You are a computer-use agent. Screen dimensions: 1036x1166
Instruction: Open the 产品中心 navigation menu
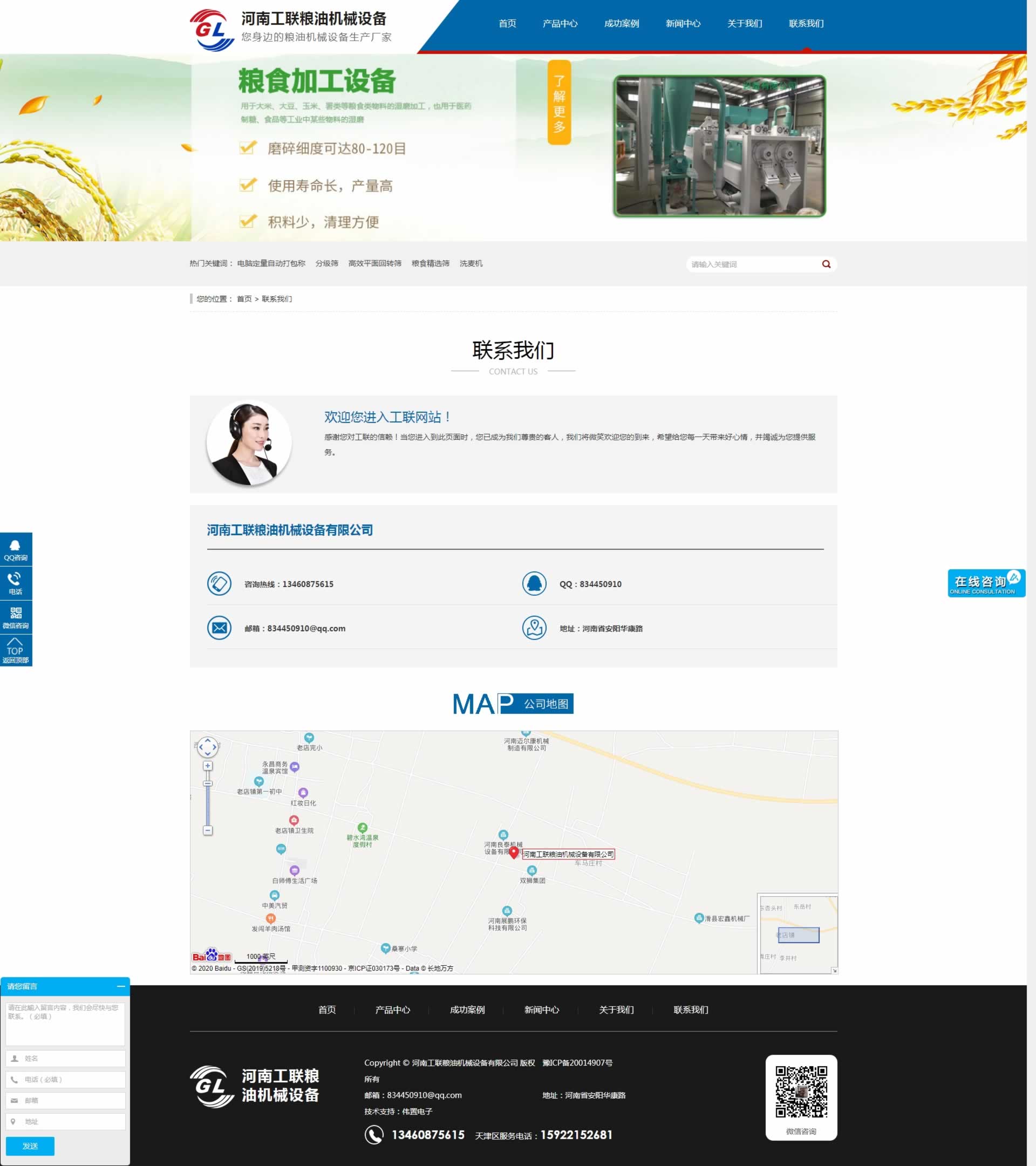pos(559,23)
